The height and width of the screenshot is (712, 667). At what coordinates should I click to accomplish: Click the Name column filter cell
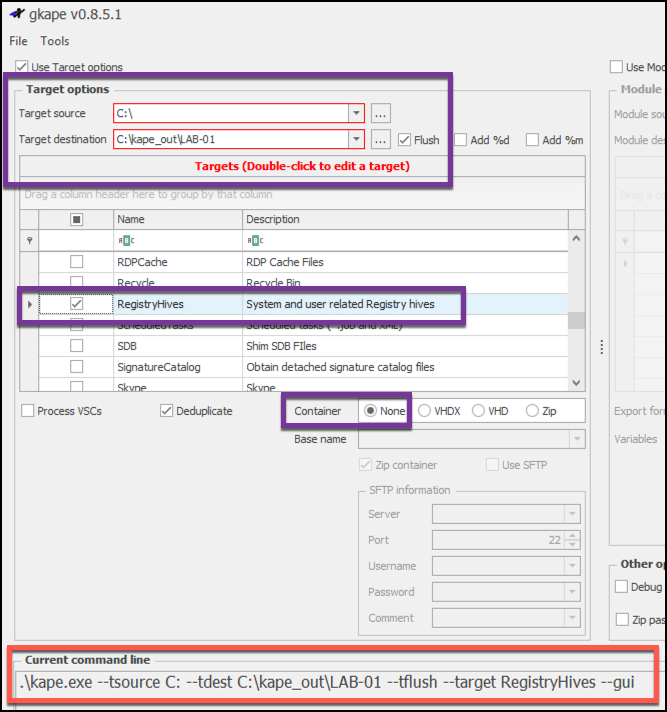178,241
